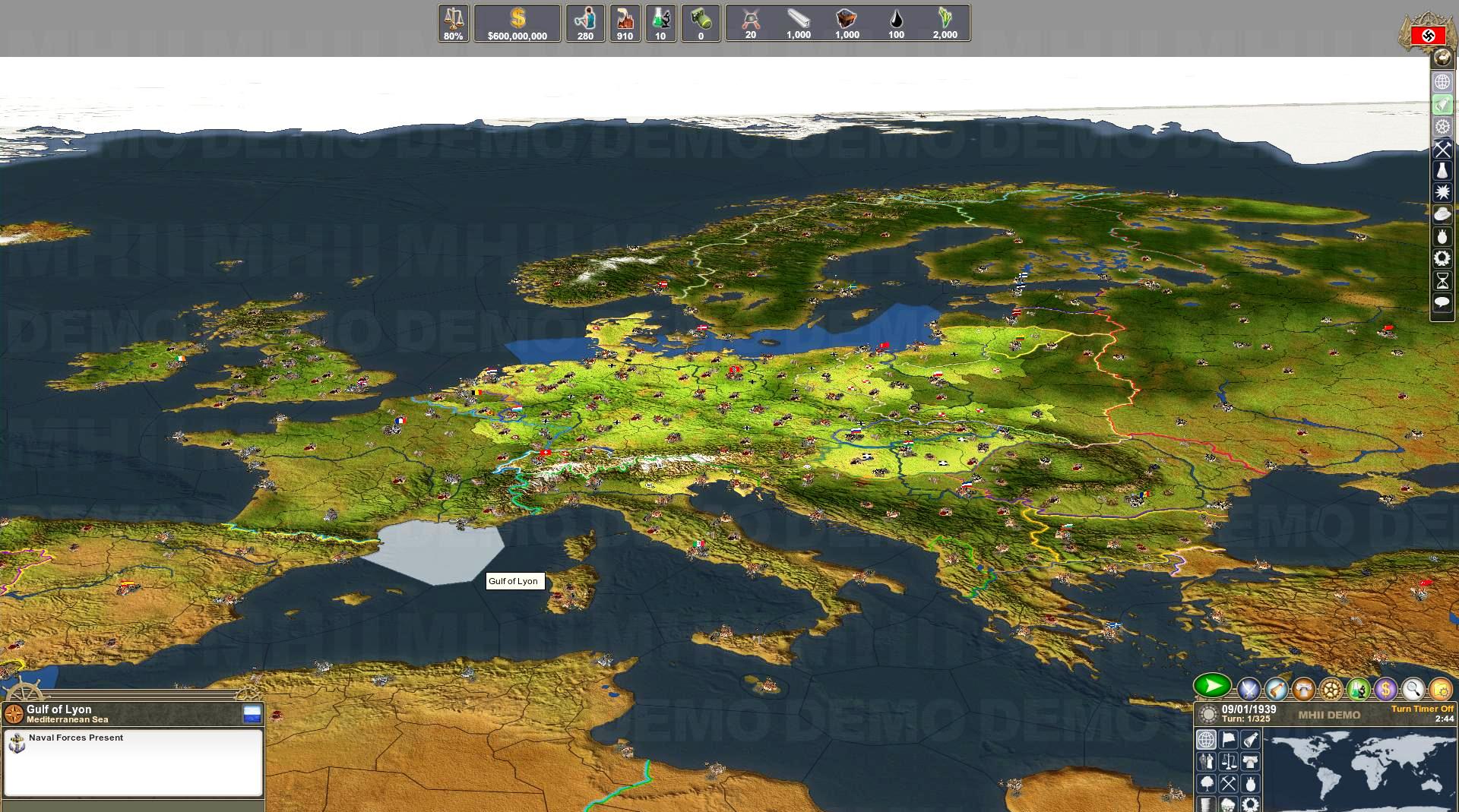Open the folder with gear options menu
Screen dimensions: 1459x812
click(1441, 689)
